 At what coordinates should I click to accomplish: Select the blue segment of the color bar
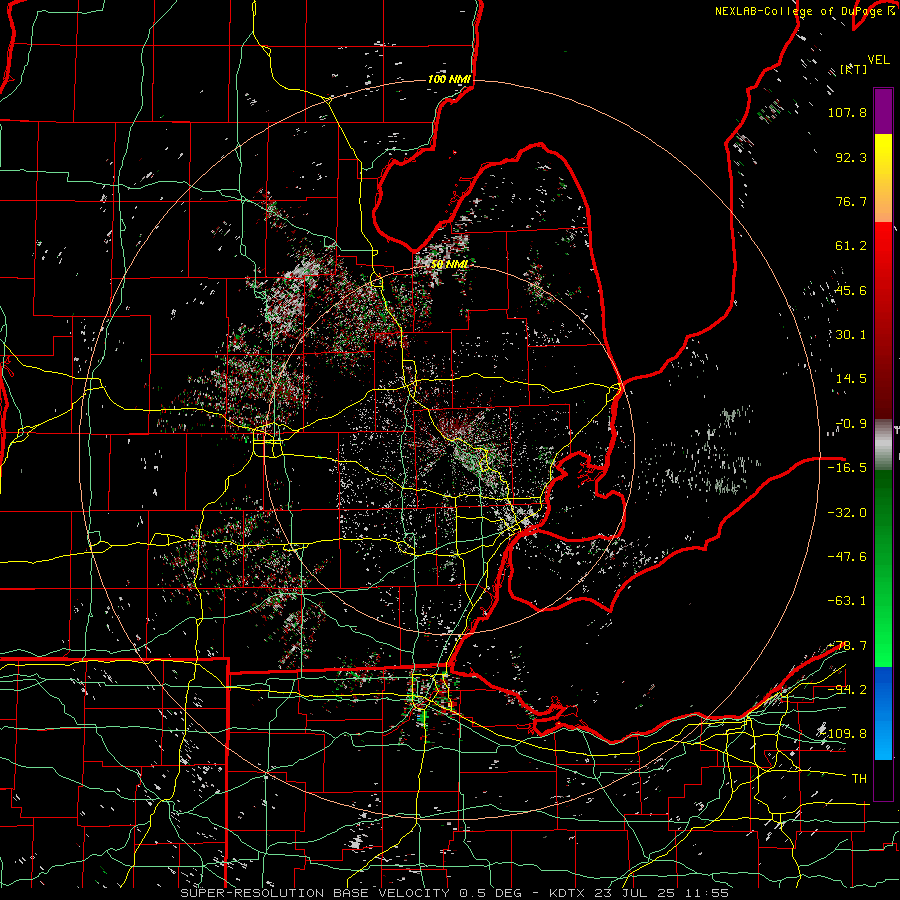883,713
